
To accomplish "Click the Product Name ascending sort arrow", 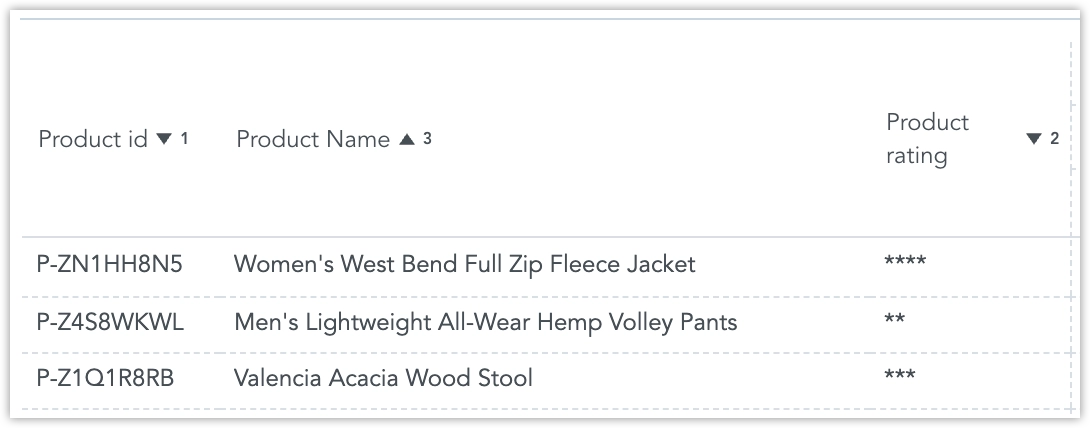I will [406, 140].
